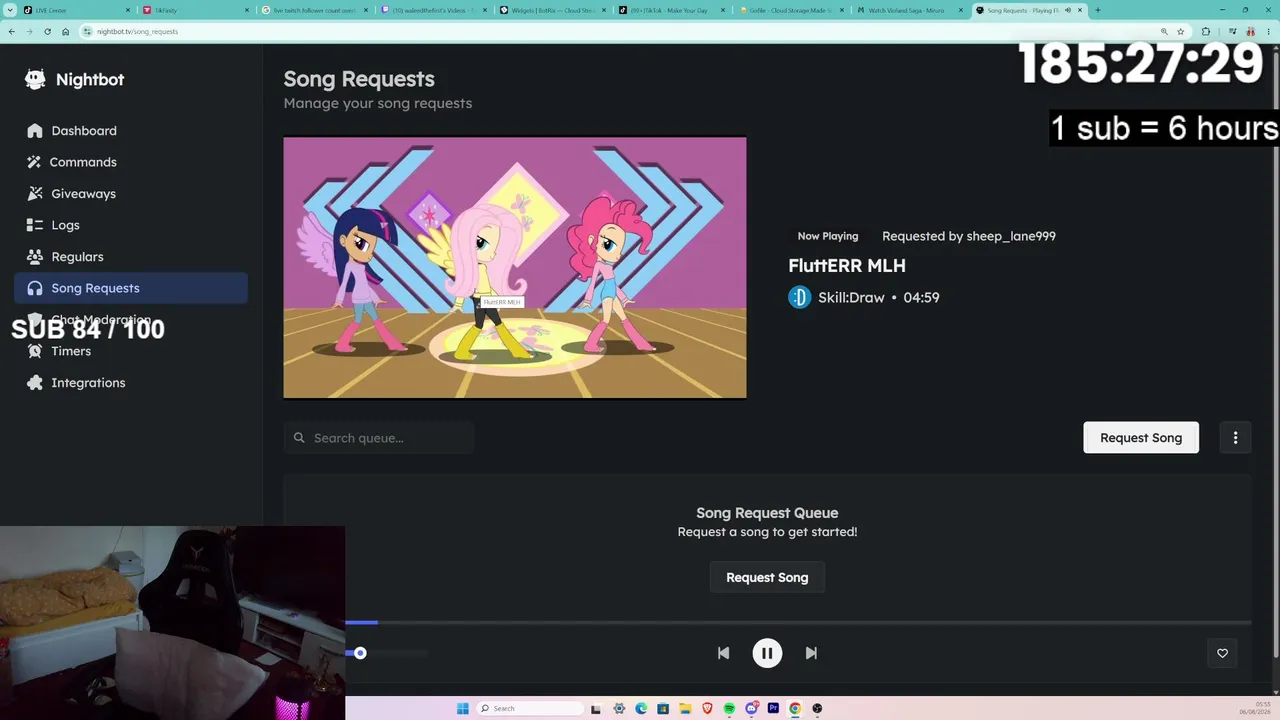Reload the current browser page
This screenshot has height=720, width=1280.
[47, 32]
